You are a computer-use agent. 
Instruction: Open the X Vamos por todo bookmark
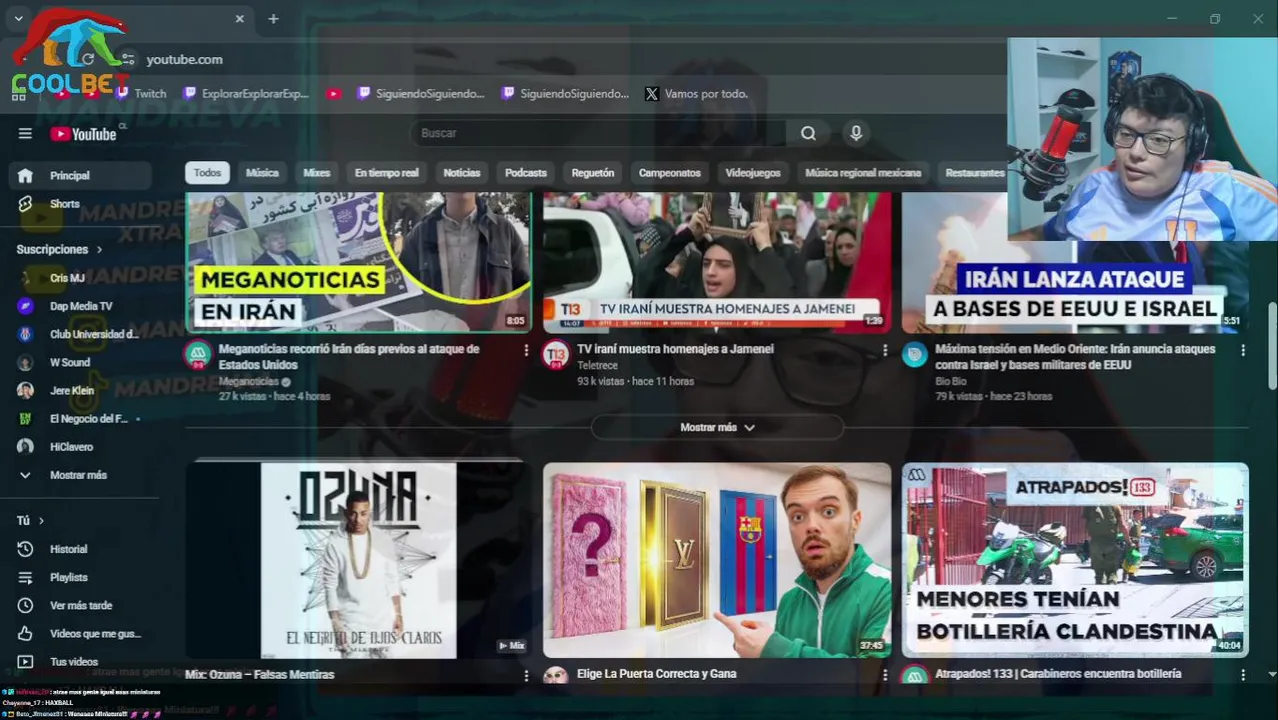(x=696, y=93)
